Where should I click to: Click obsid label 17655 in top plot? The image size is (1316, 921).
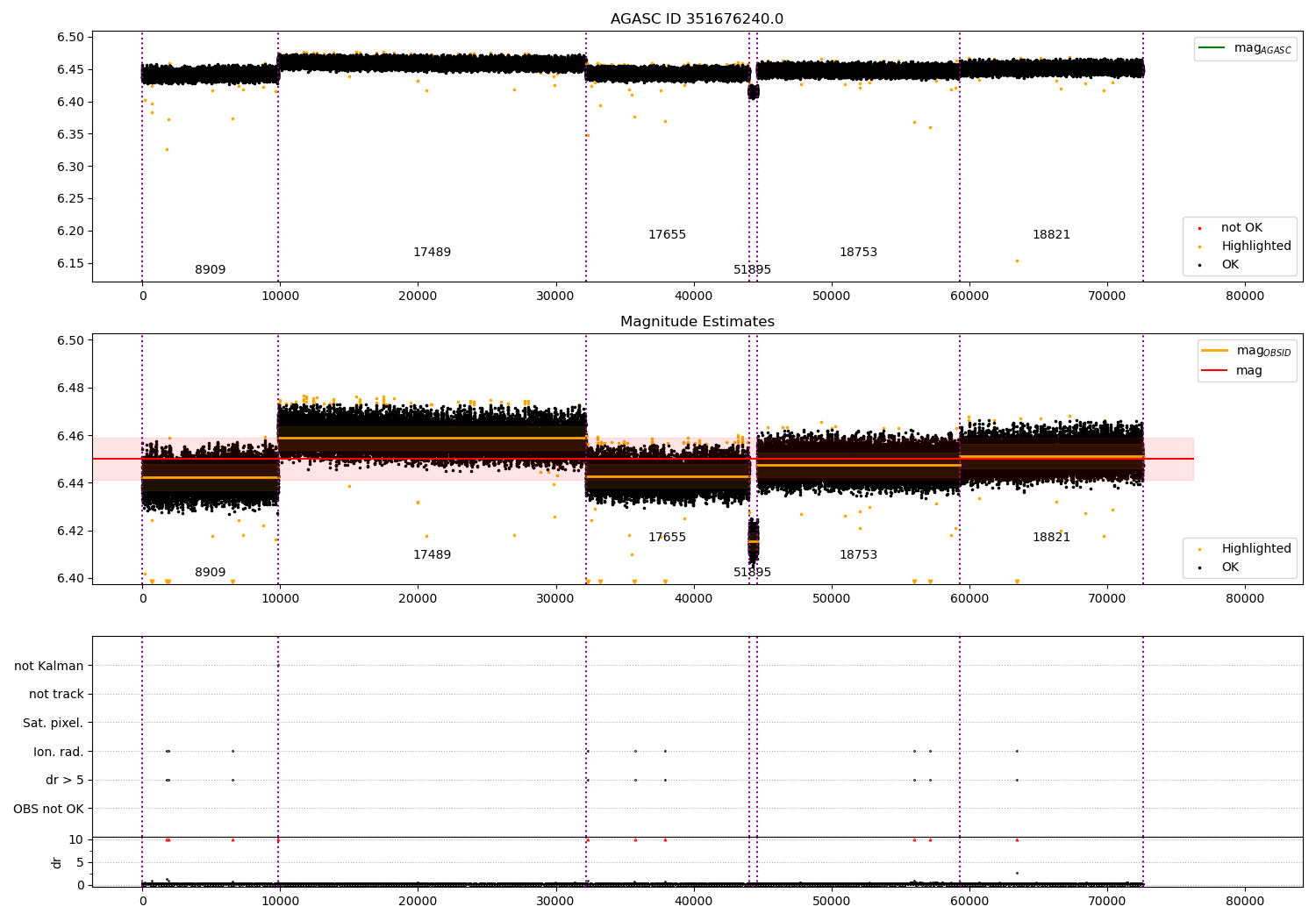(667, 235)
